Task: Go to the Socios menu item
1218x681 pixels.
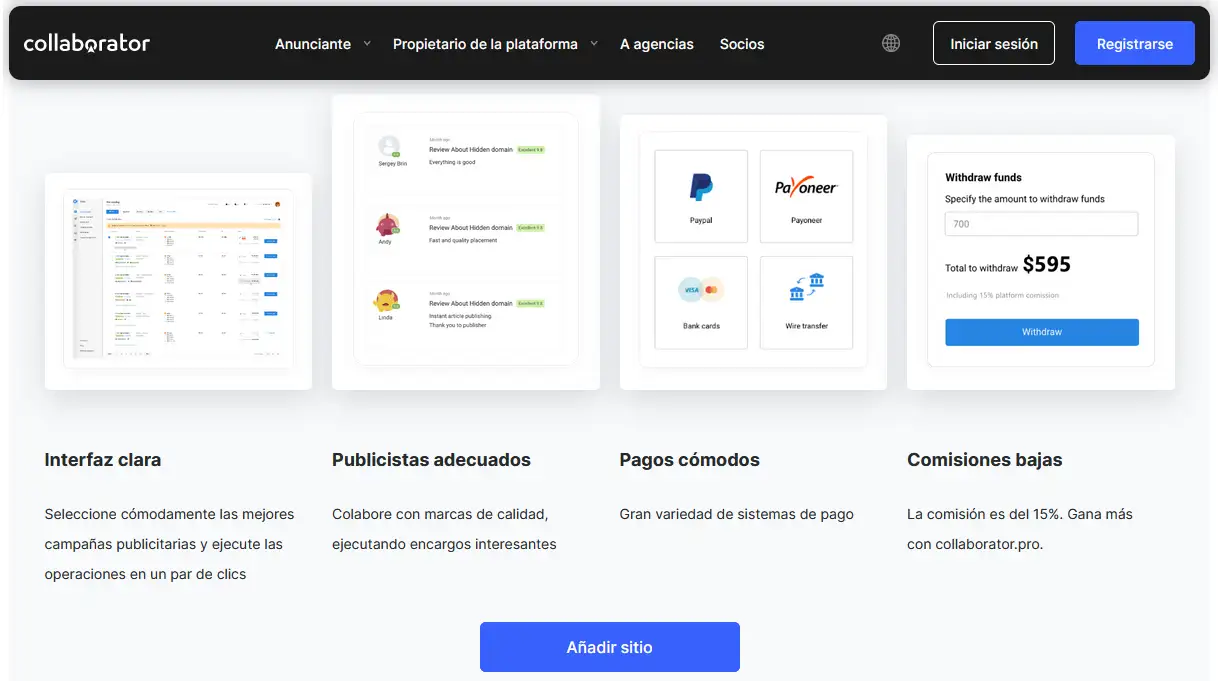Action: click(741, 44)
